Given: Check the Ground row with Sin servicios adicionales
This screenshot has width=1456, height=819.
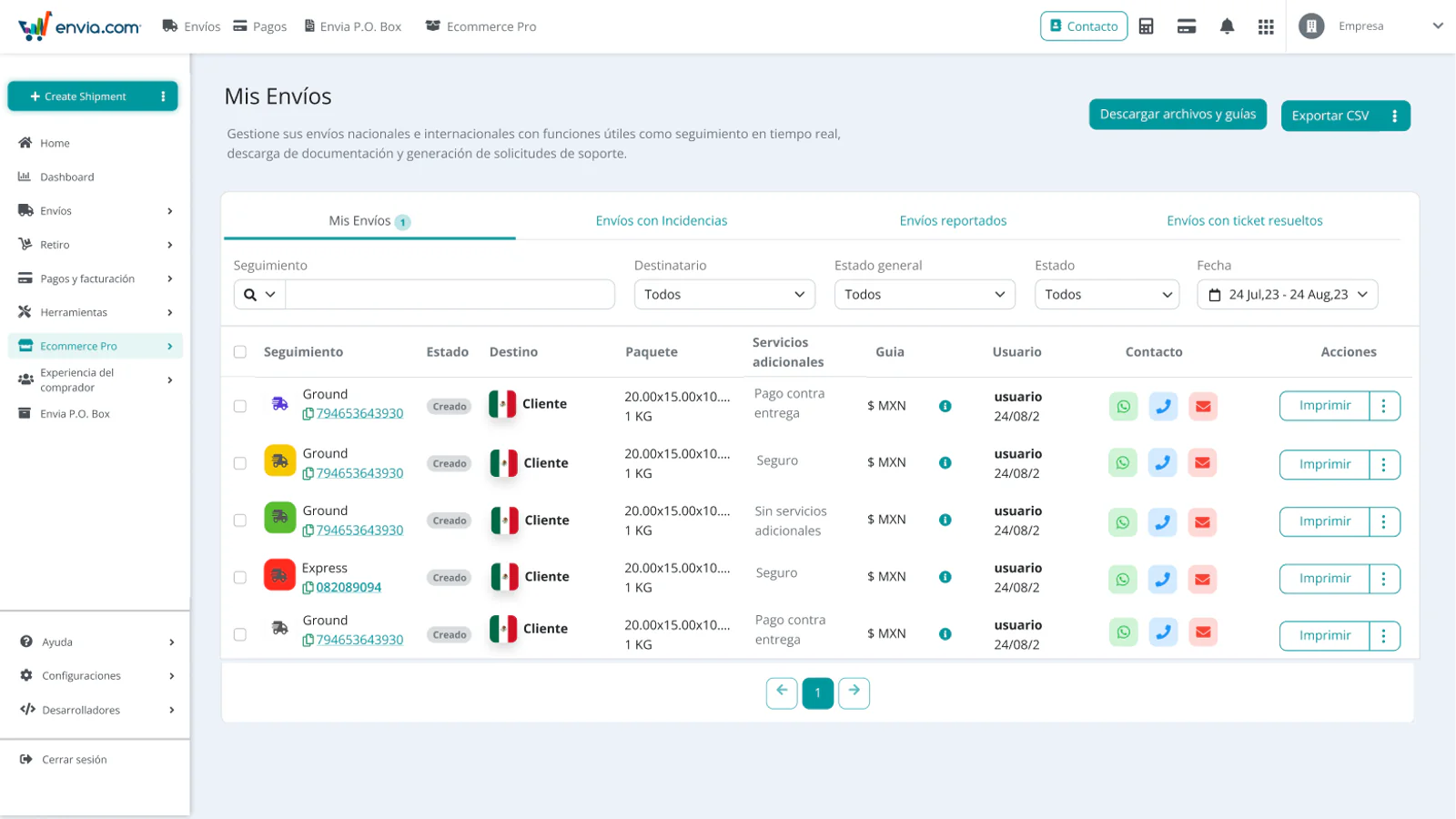Looking at the screenshot, I should (240, 521).
